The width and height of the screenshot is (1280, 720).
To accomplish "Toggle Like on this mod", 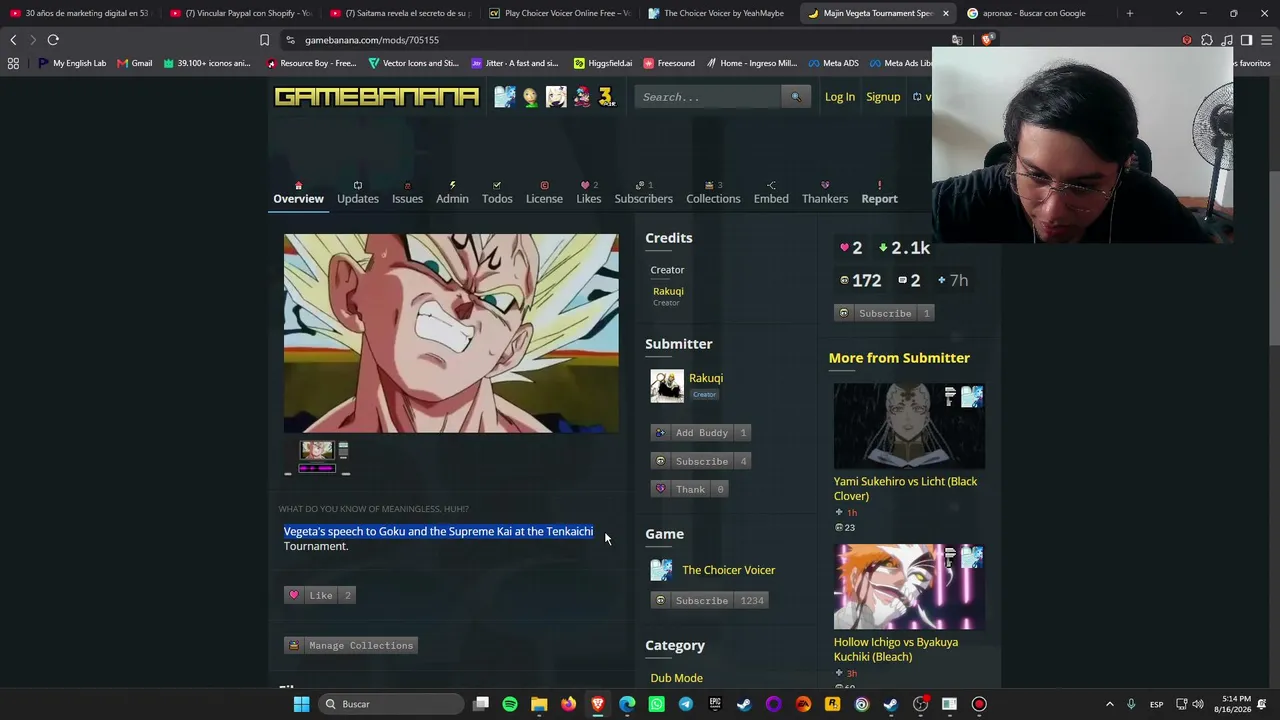I will [x=320, y=595].
